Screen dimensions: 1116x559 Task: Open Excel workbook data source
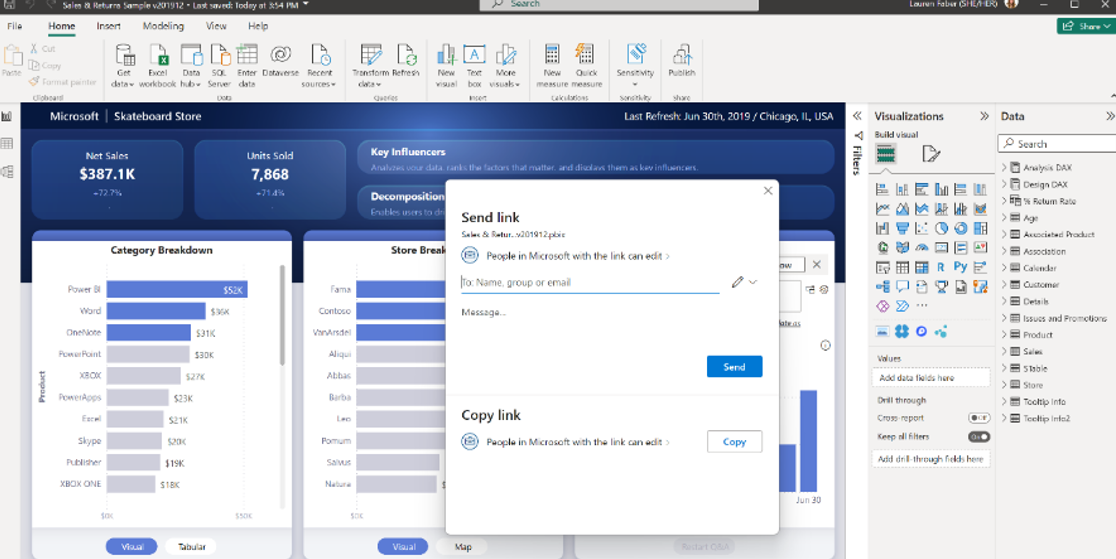point(157,66)
